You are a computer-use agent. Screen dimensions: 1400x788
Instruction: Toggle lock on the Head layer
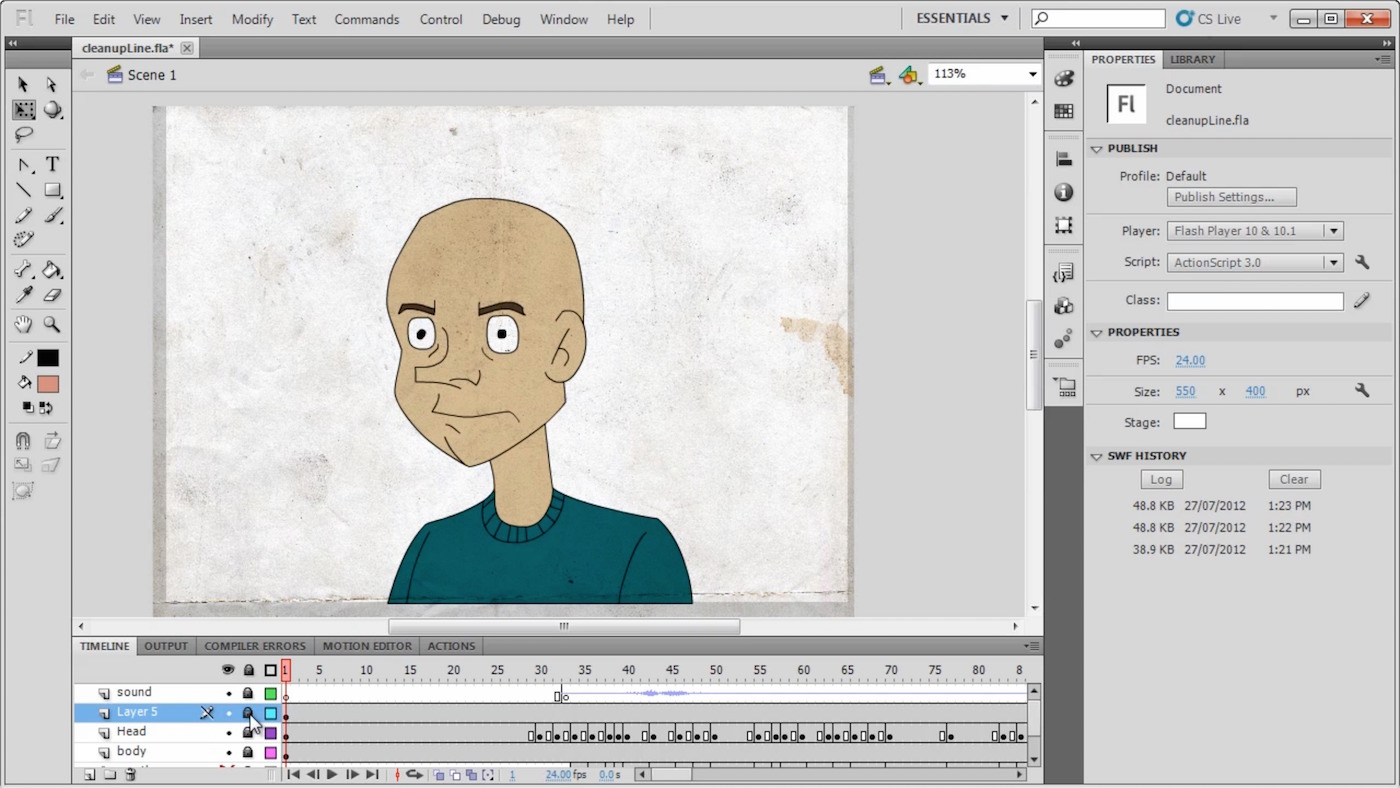248,733
